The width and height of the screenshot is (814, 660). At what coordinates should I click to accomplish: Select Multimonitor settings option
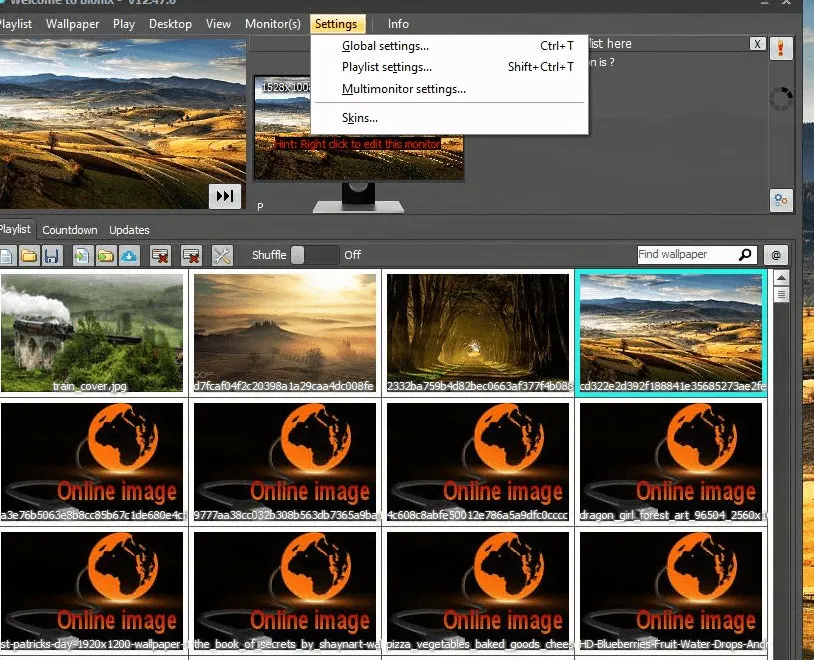(x=403, y=89)
